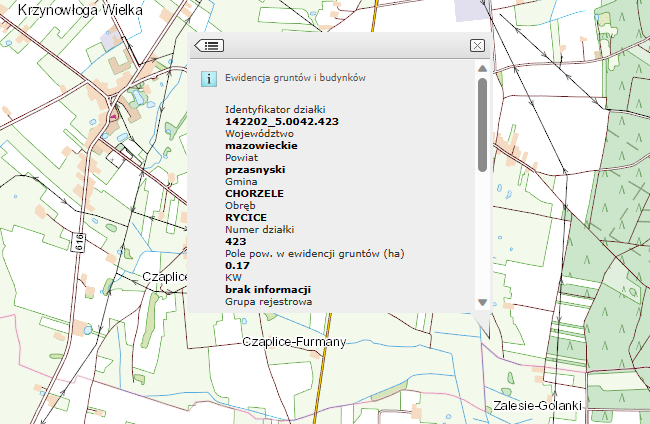This screenshot has width=650, height=424.
Task: Click the scrollbar down arrow in popup
Action: click(x=482, y=302)
